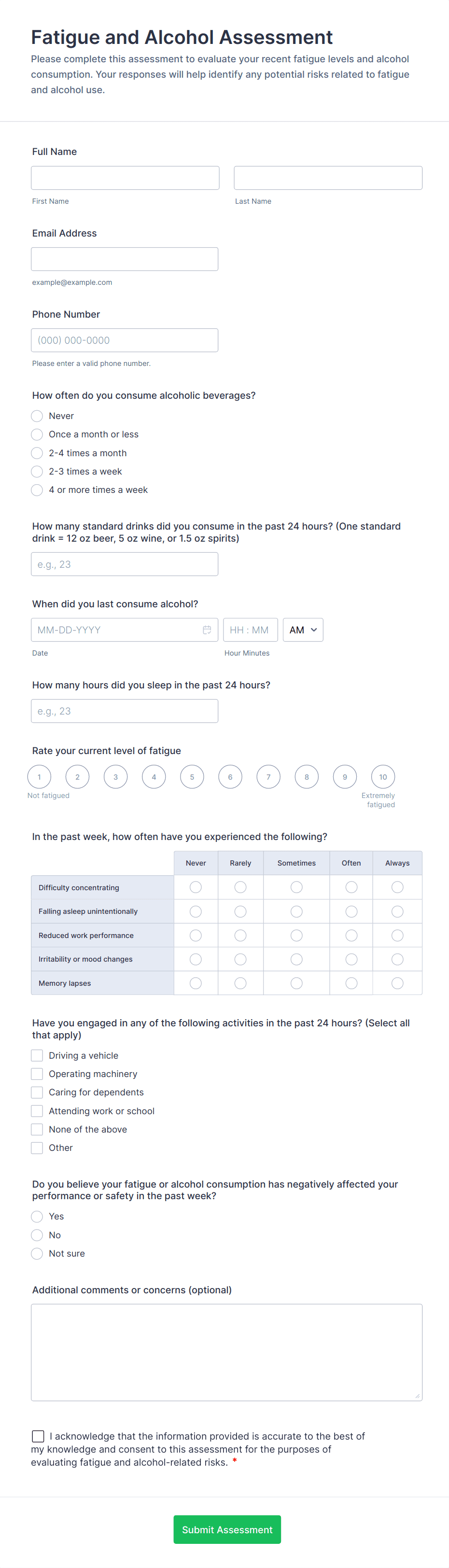Click the Email Address field

(125, 259)
